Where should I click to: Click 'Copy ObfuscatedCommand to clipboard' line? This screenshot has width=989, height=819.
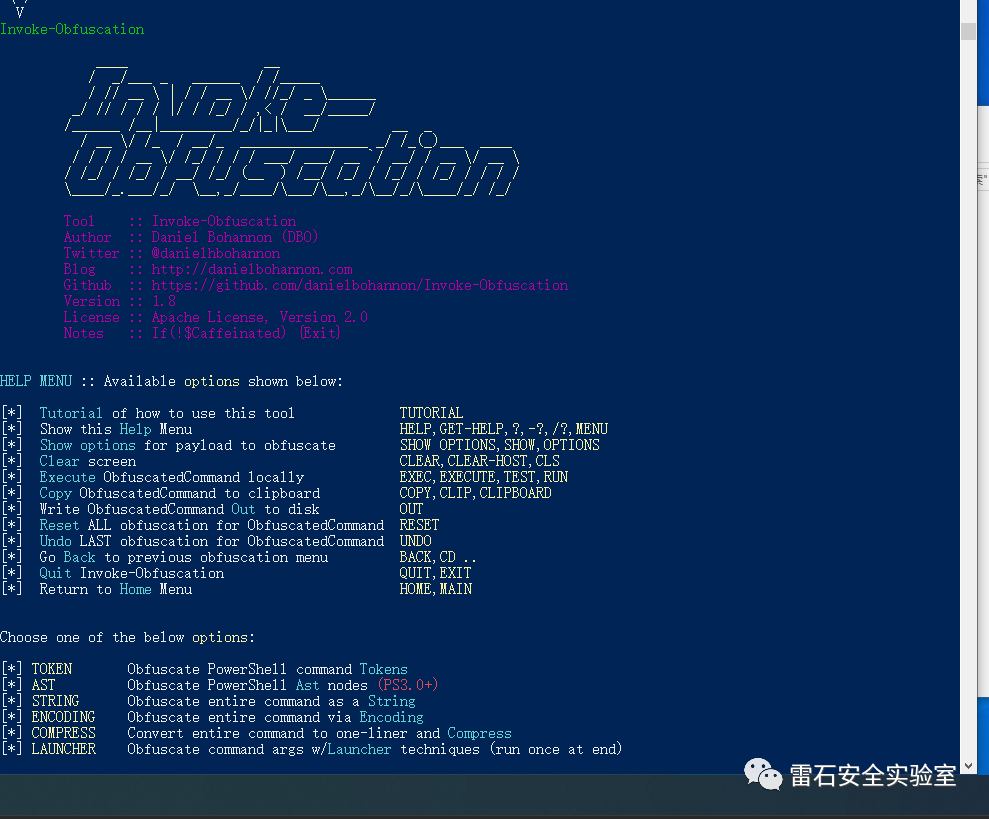[180, 493]
